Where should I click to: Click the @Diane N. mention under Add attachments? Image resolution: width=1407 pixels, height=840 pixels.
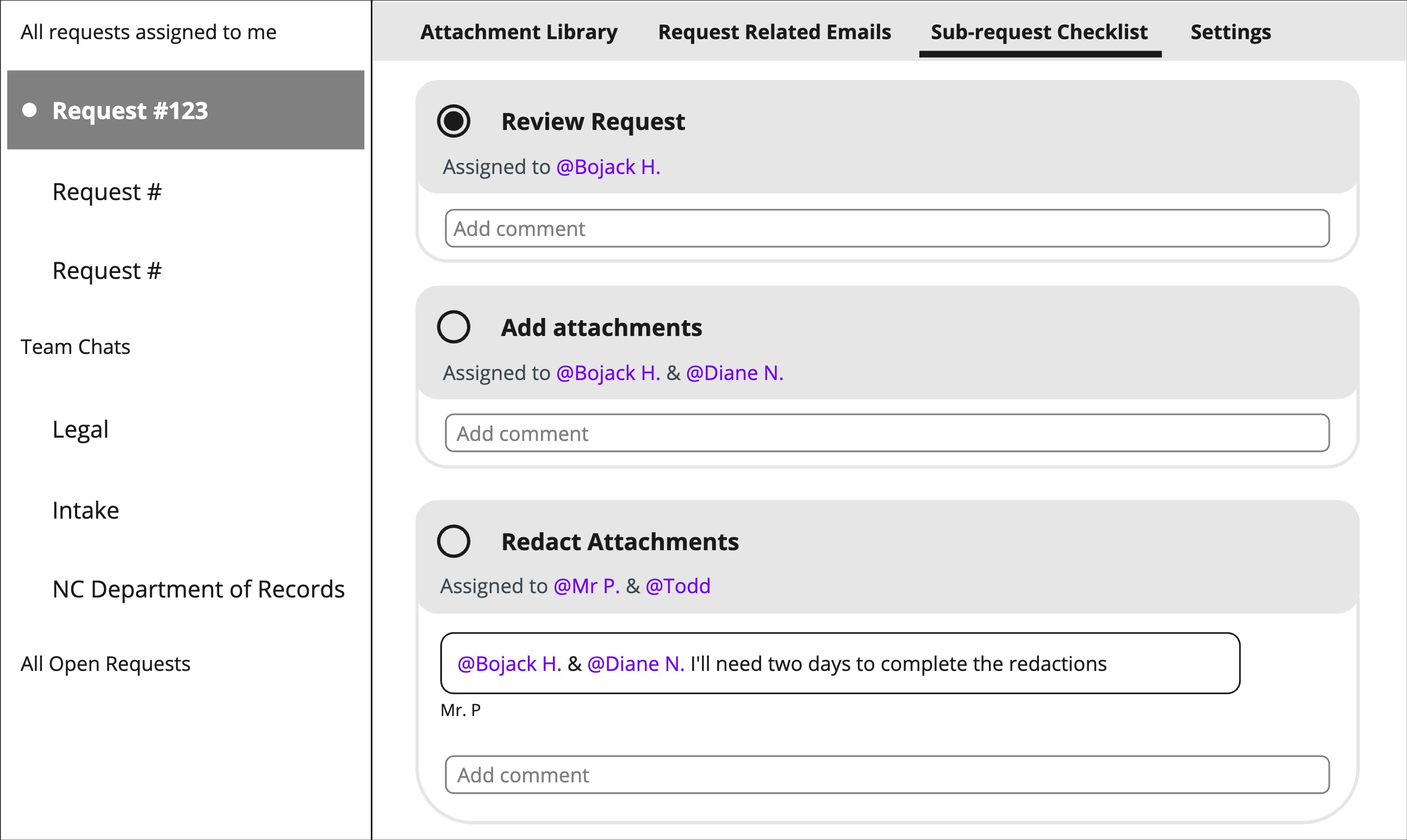(734, 373)
